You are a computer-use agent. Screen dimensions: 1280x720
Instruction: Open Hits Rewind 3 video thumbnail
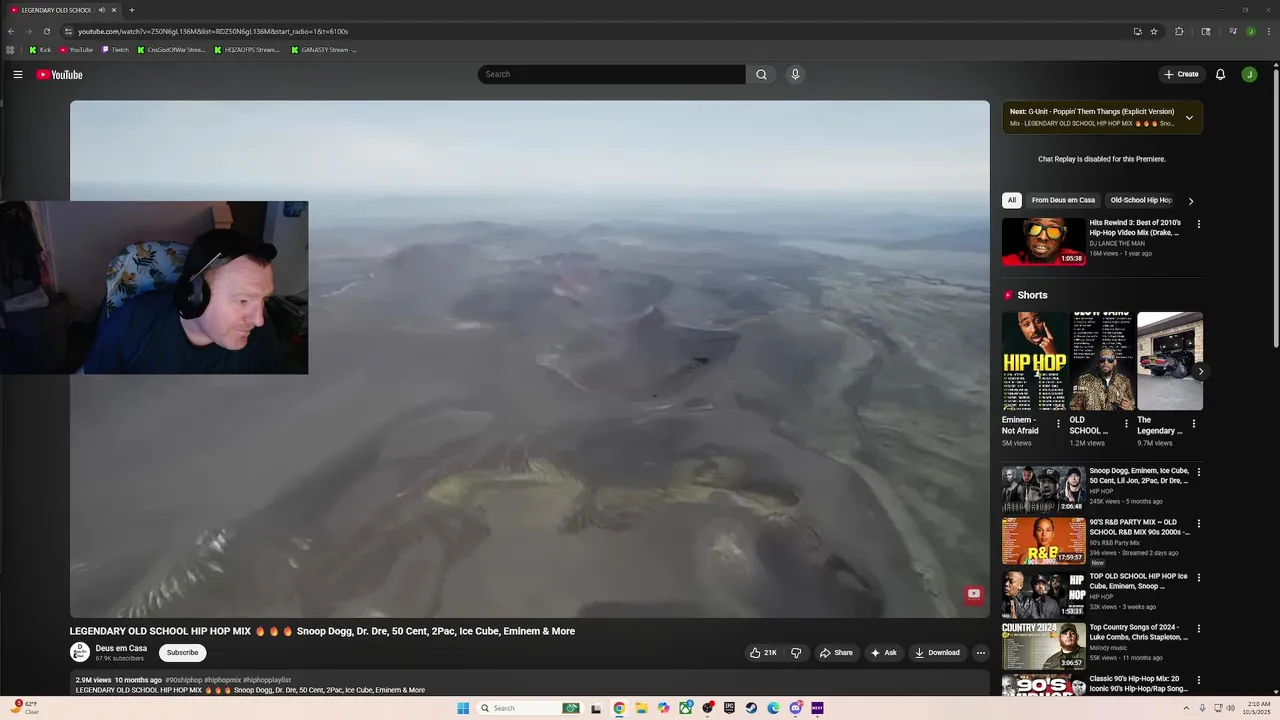(1043, 242)
